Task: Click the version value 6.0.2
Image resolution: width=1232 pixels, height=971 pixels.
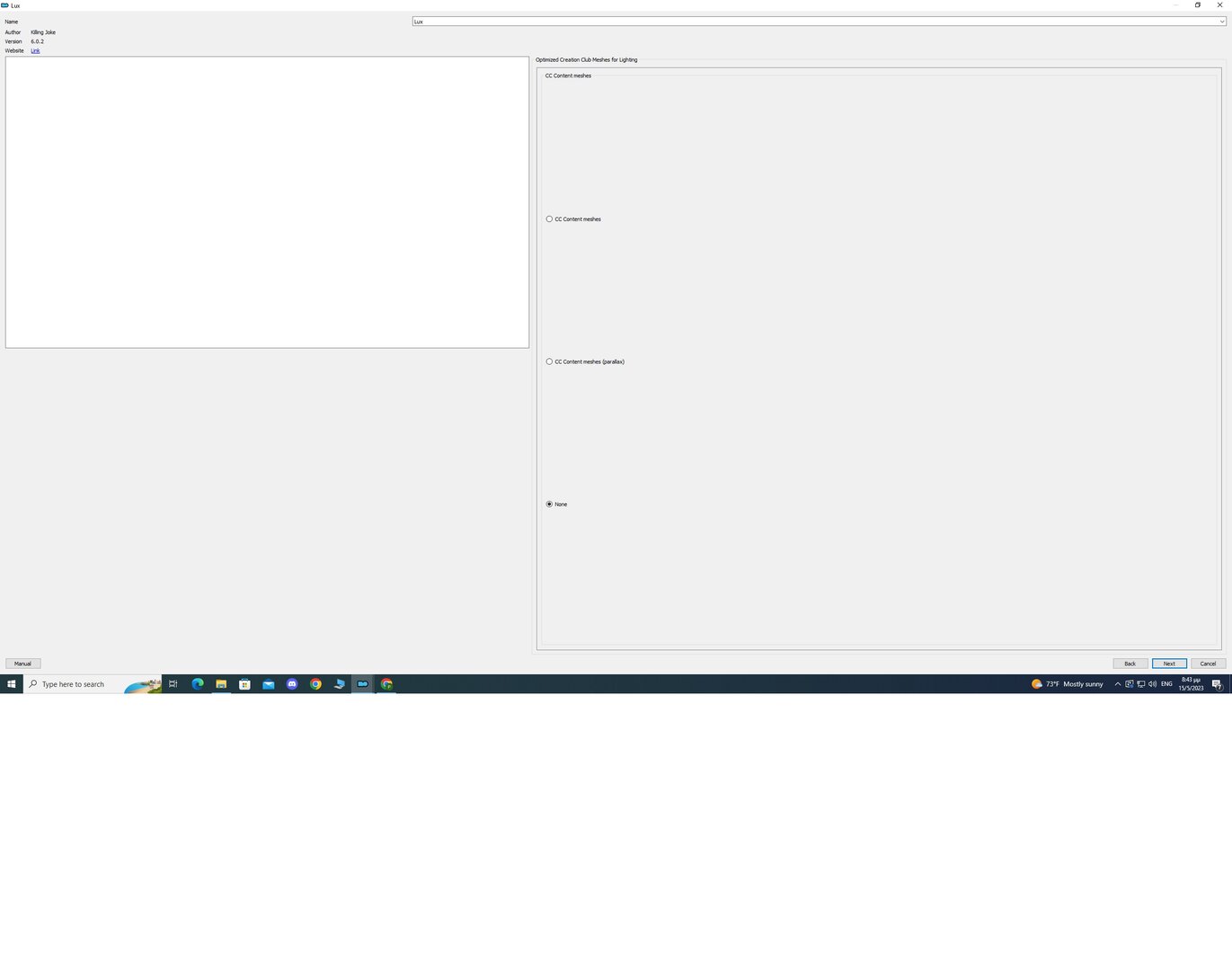Action: pos(37,41)
